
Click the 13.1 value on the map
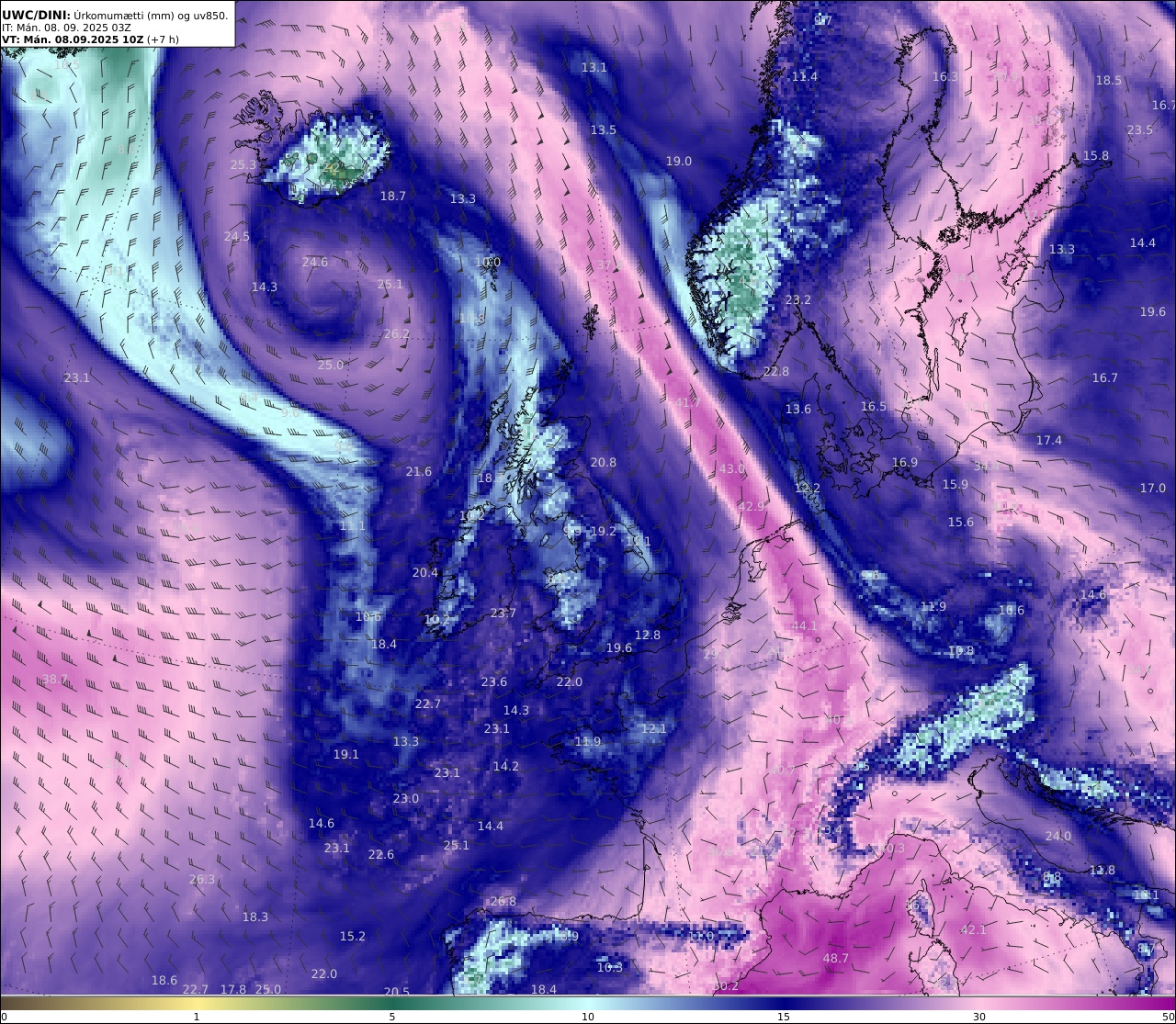pos(594,67)
